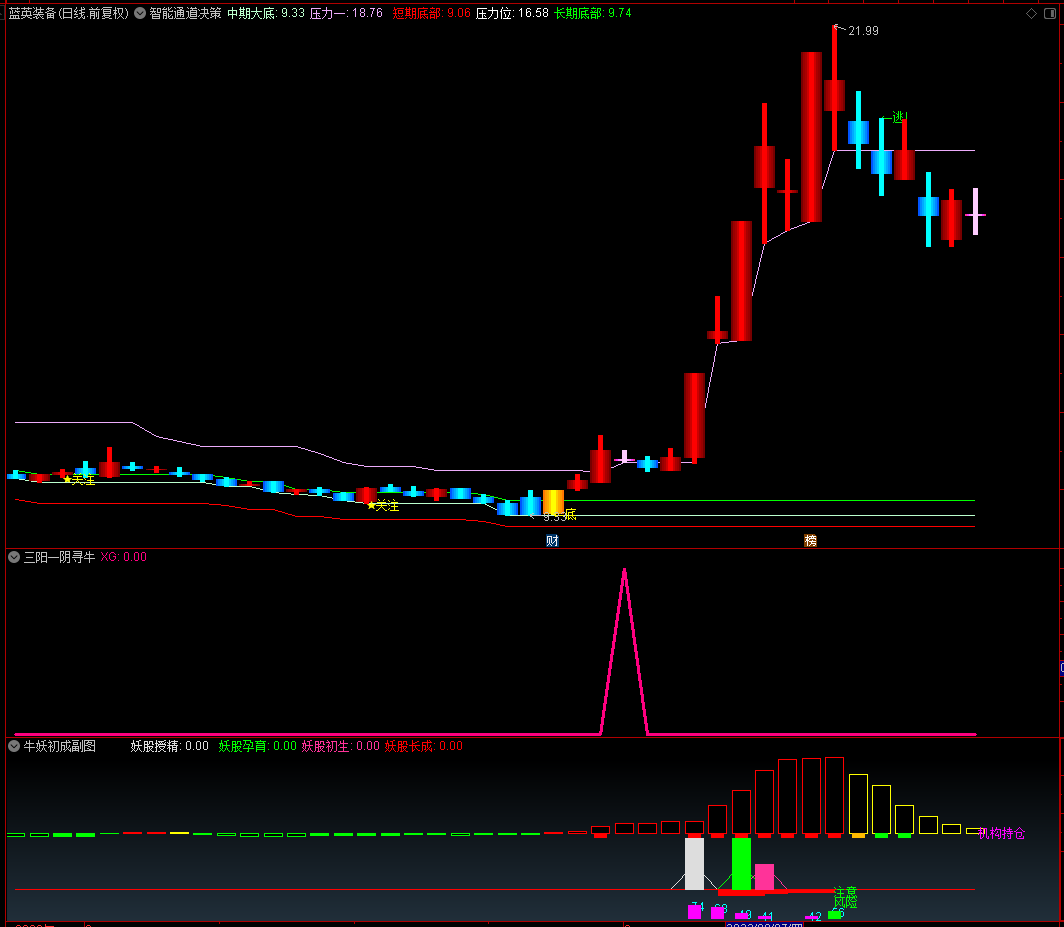Click the 妖股授精: 0.00 label

point(170,746)
